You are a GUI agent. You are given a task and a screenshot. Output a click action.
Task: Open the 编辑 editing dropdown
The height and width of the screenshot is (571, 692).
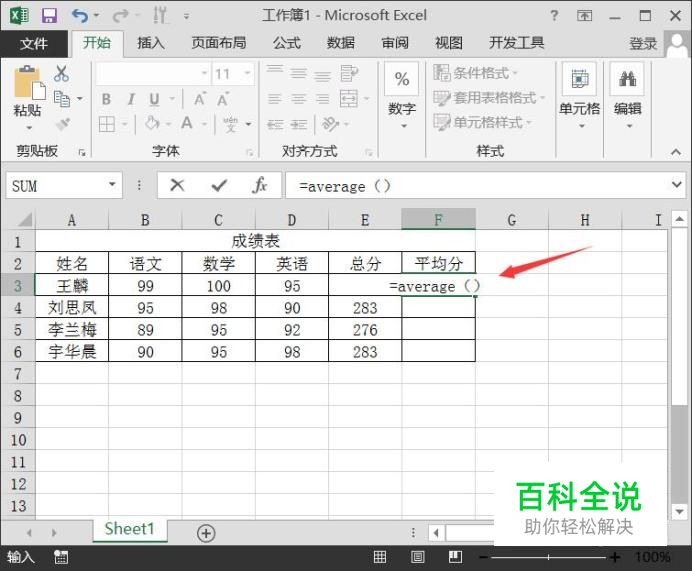click(x=628, y=97)
